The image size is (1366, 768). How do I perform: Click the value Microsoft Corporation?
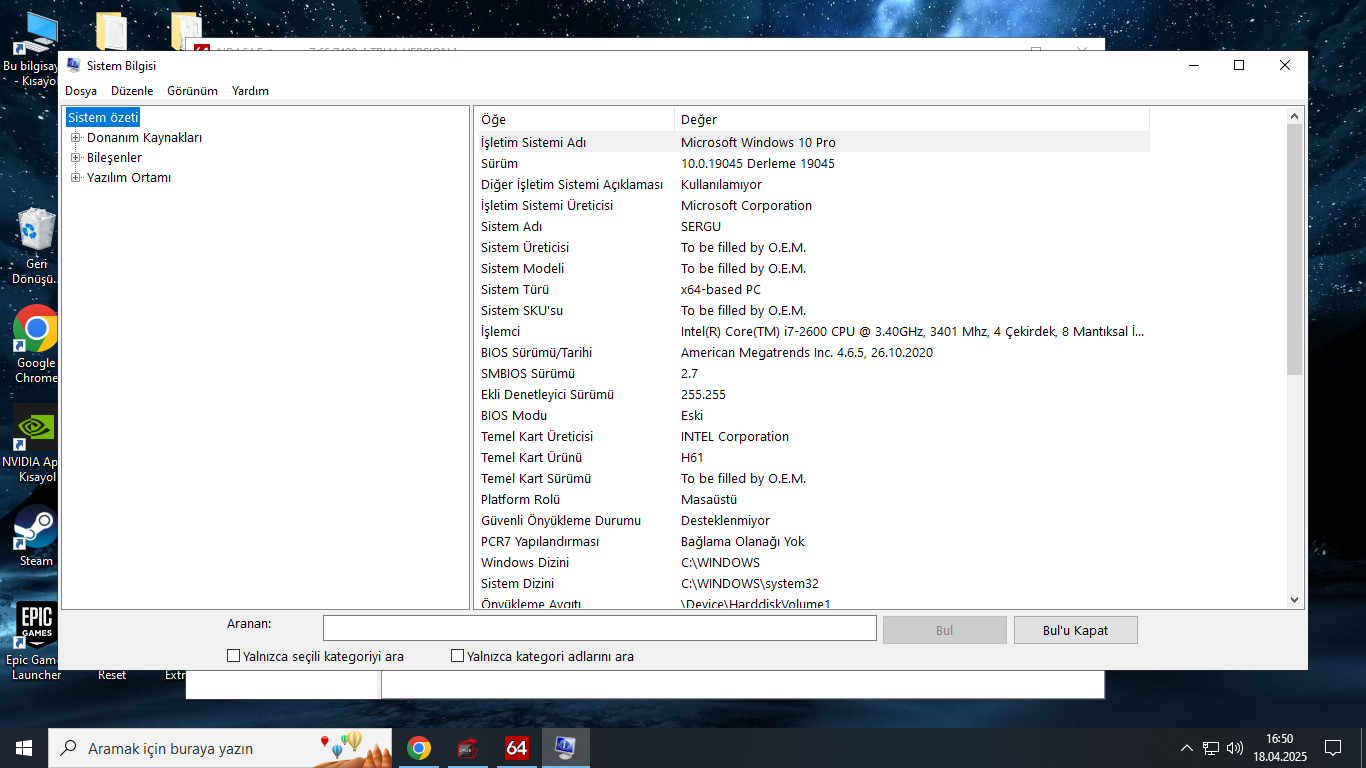click(746, 205)
